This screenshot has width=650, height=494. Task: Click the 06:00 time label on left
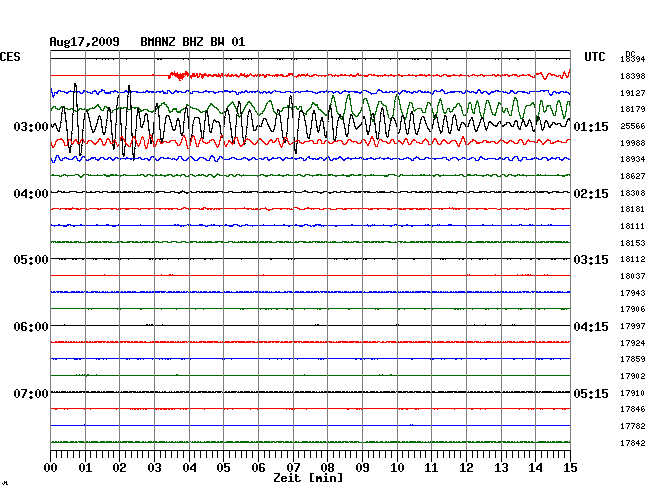click(x=31, y=327)
